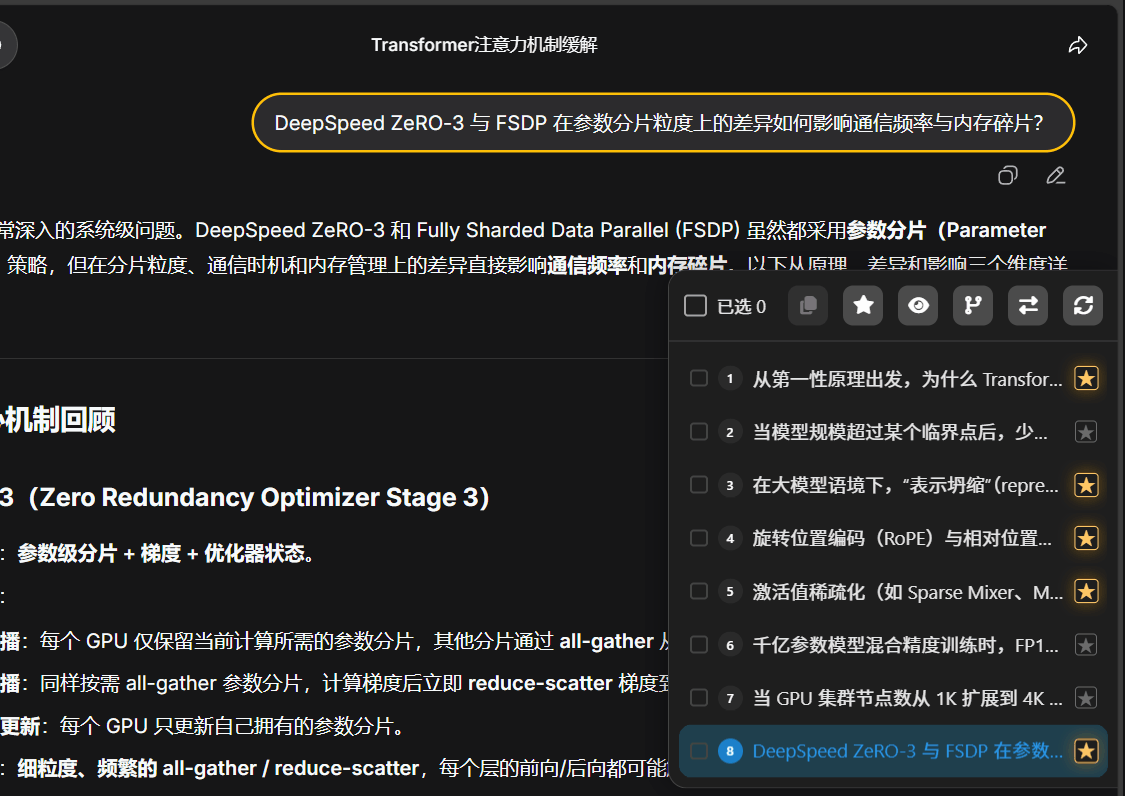This screenshot has height=796, width=1125.
Task: Click the refresh icon in panel toolbar
Action: [x=1082, y=306]
